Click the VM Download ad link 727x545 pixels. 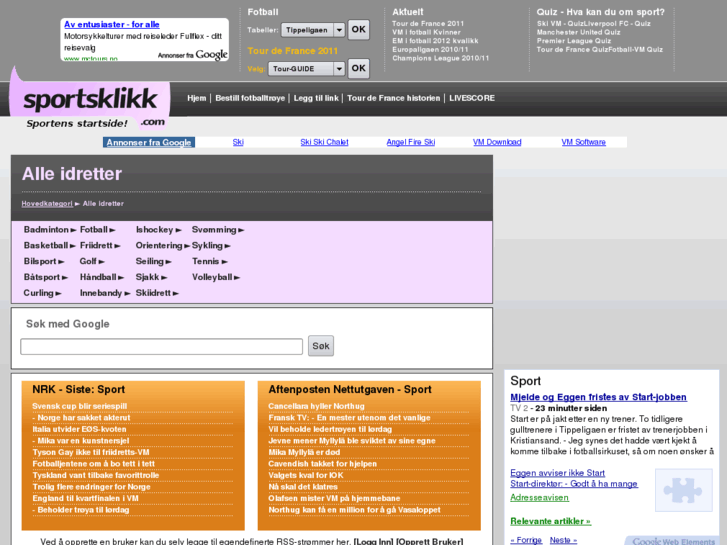click(497, 142)
